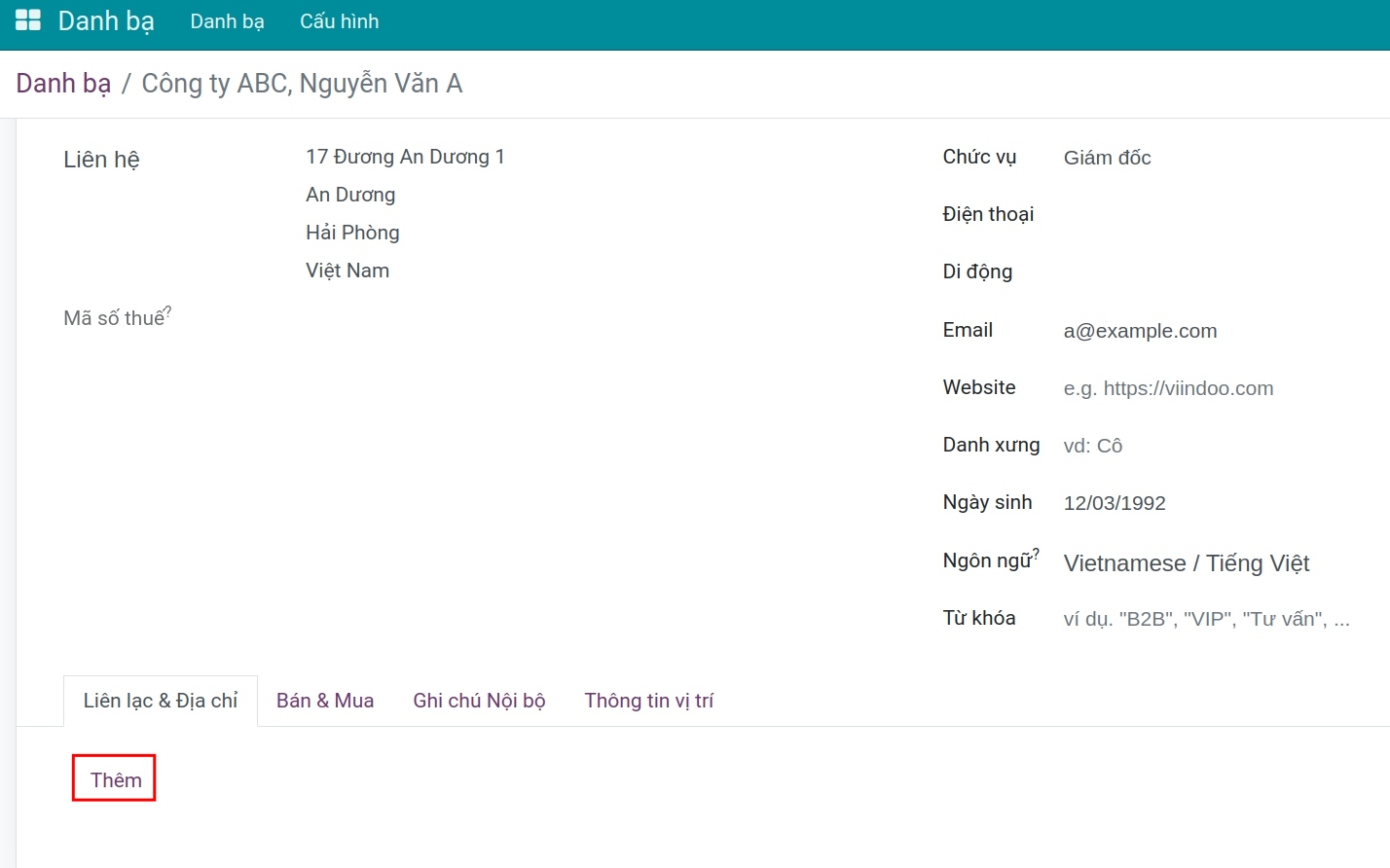
Task: Open the Danh xưng title dropdown
Action: click(x=1207, y=446)
